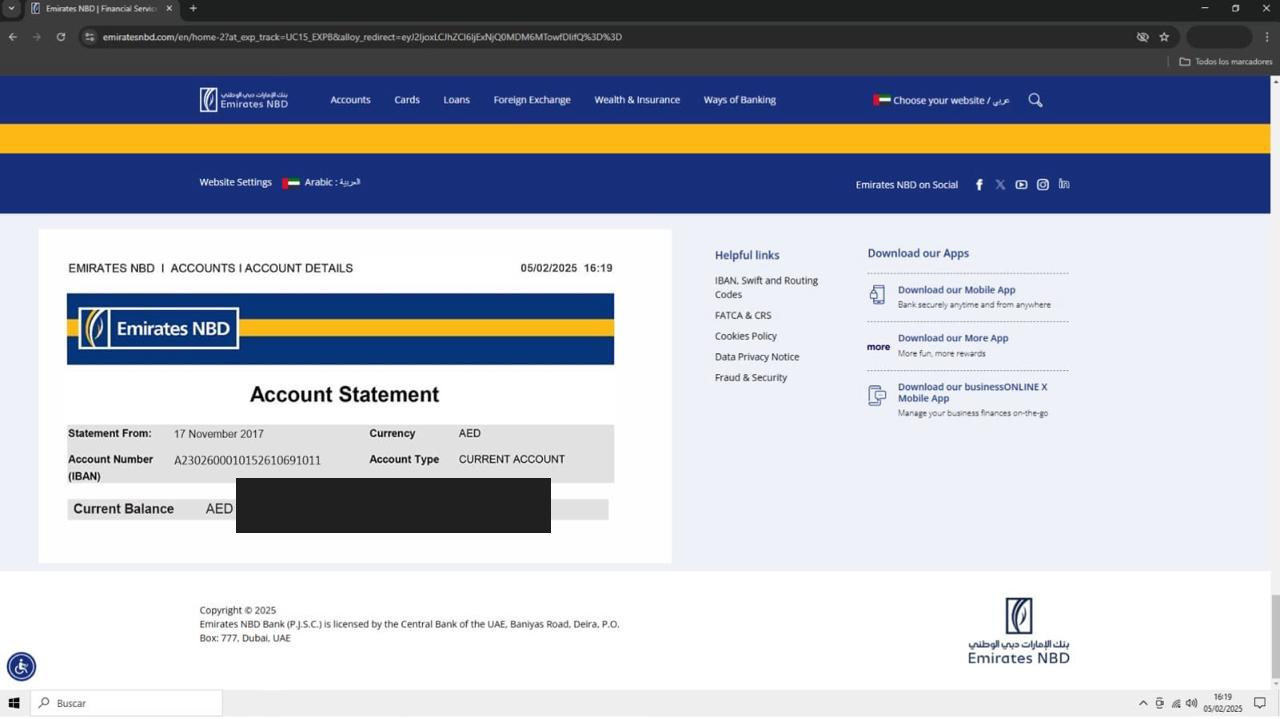Image resolution: width=1280 pixels, height=719 pixels.
Task: Expand the tab search dropdown arrow
Action: point(12,9)
